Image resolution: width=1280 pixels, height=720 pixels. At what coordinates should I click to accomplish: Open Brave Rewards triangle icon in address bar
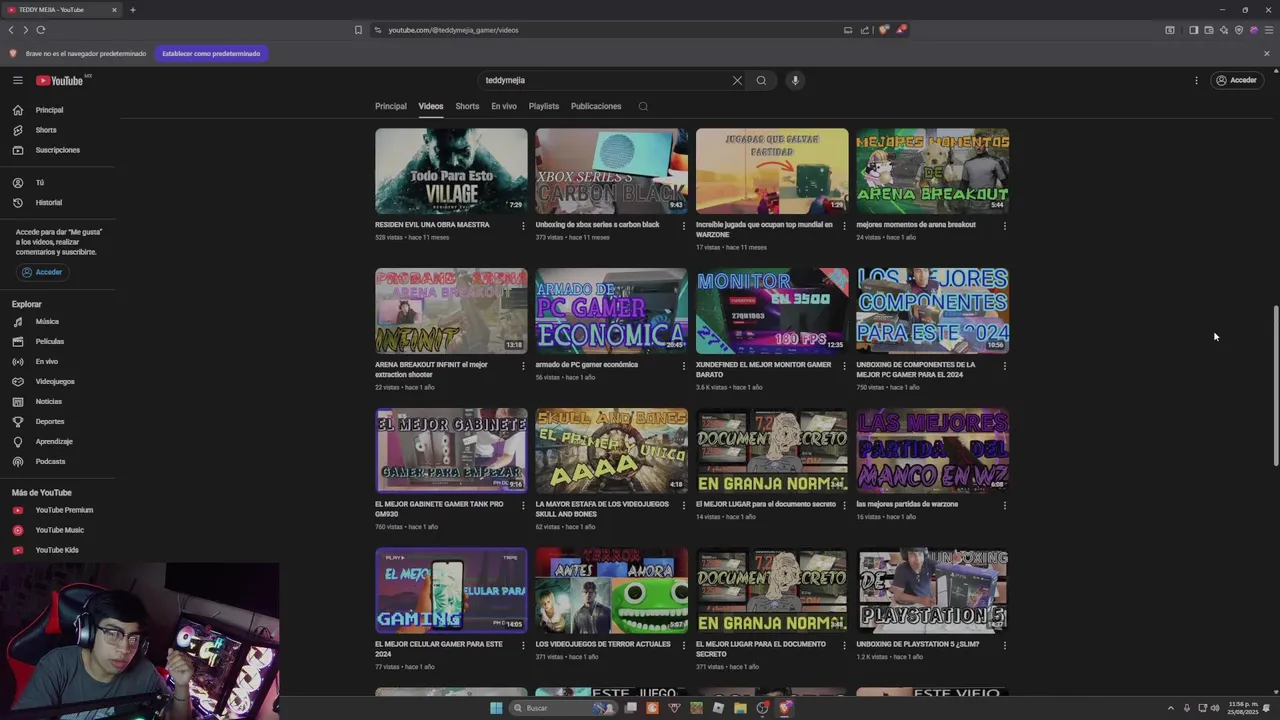click(x=901, y=30)
